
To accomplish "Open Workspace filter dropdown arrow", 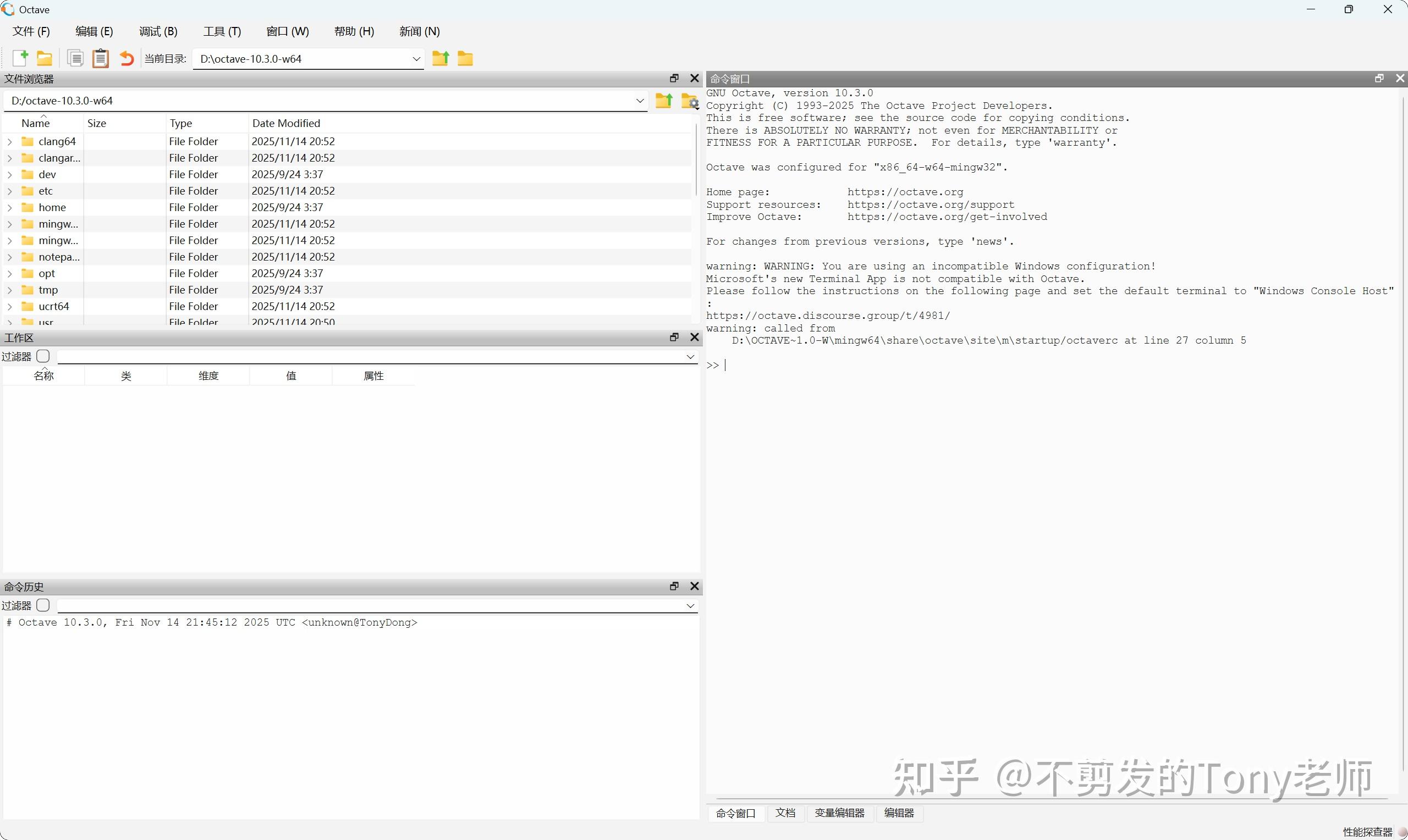I will tap(690, 357).
